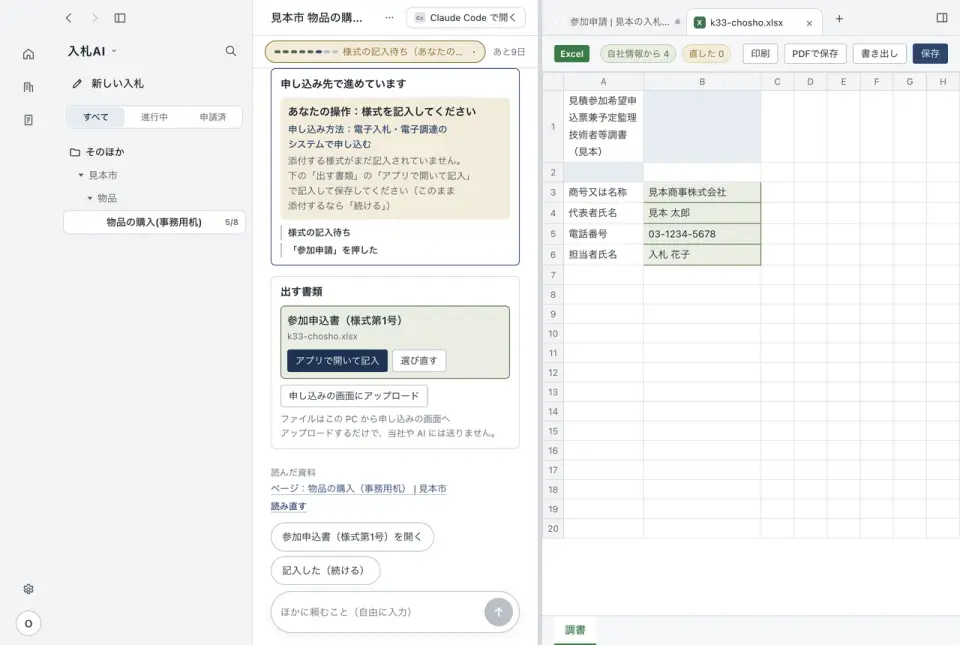Toggle right split panel icon
The height and width of the screenshot is (645, 960).
[x=942, y=18]
